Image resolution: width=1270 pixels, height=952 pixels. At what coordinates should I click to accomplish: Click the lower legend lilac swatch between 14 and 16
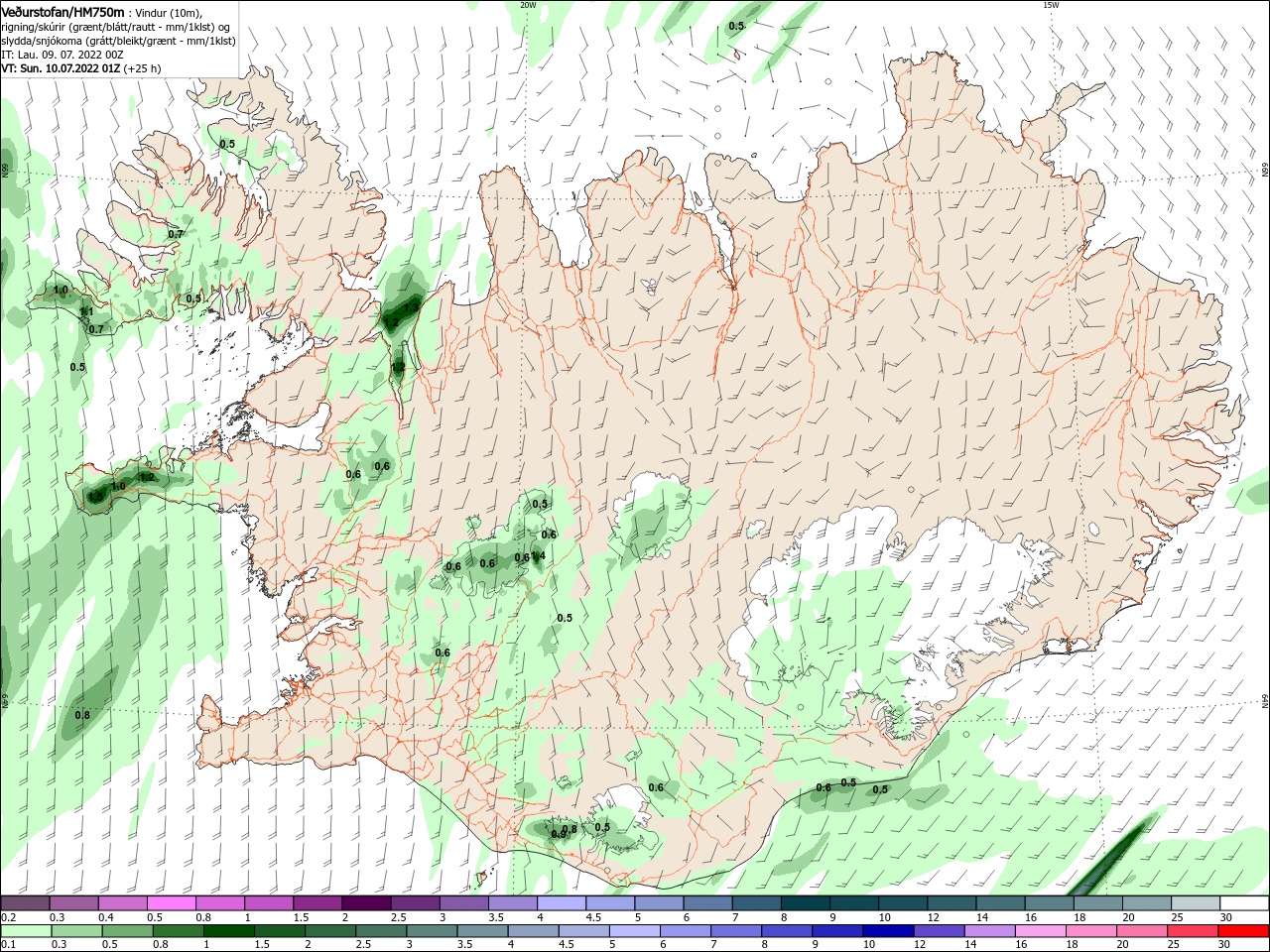coord(989,931)
